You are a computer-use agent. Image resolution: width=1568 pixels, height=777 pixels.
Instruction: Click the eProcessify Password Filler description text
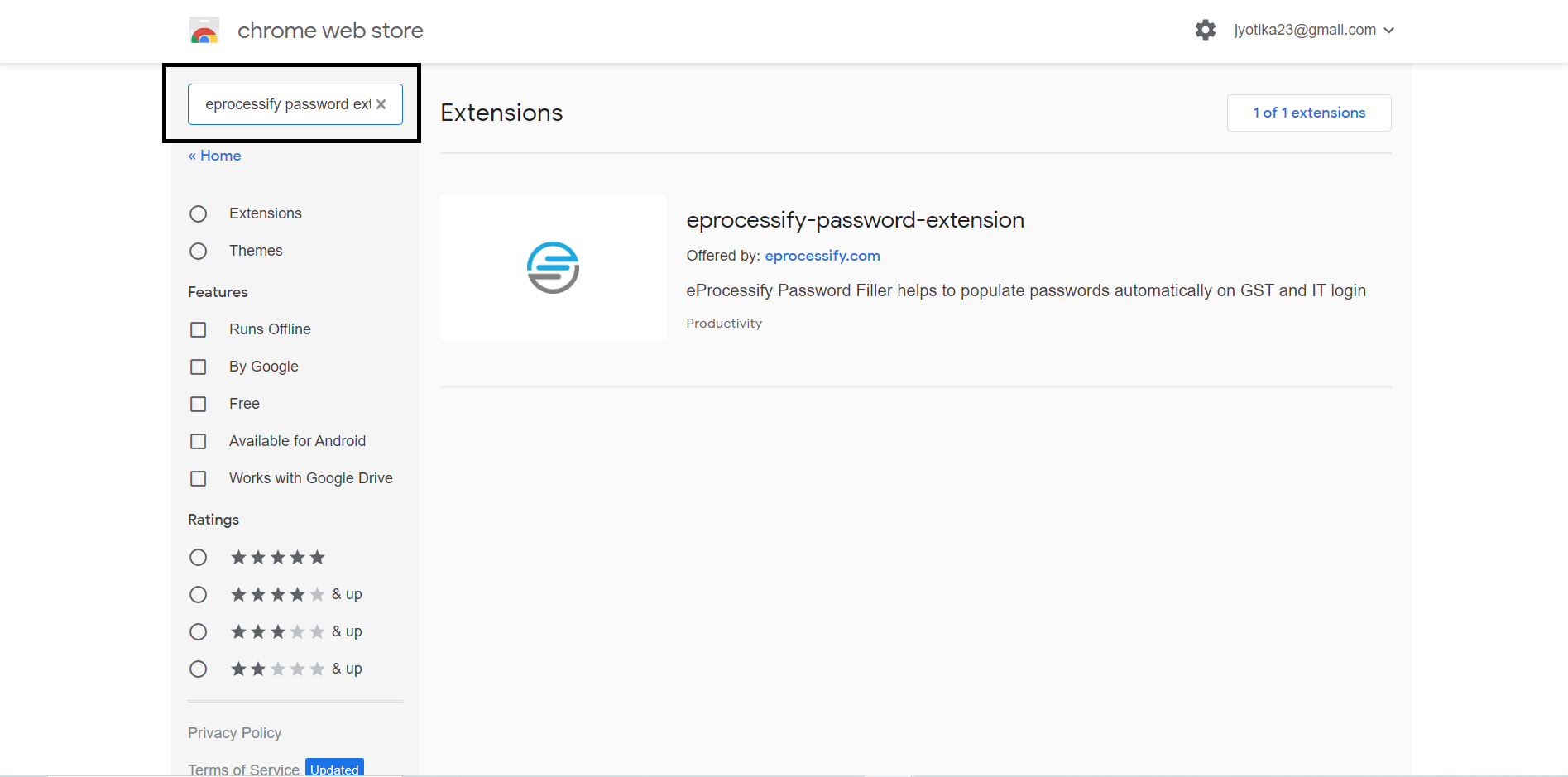click(x=1026, y=290)
